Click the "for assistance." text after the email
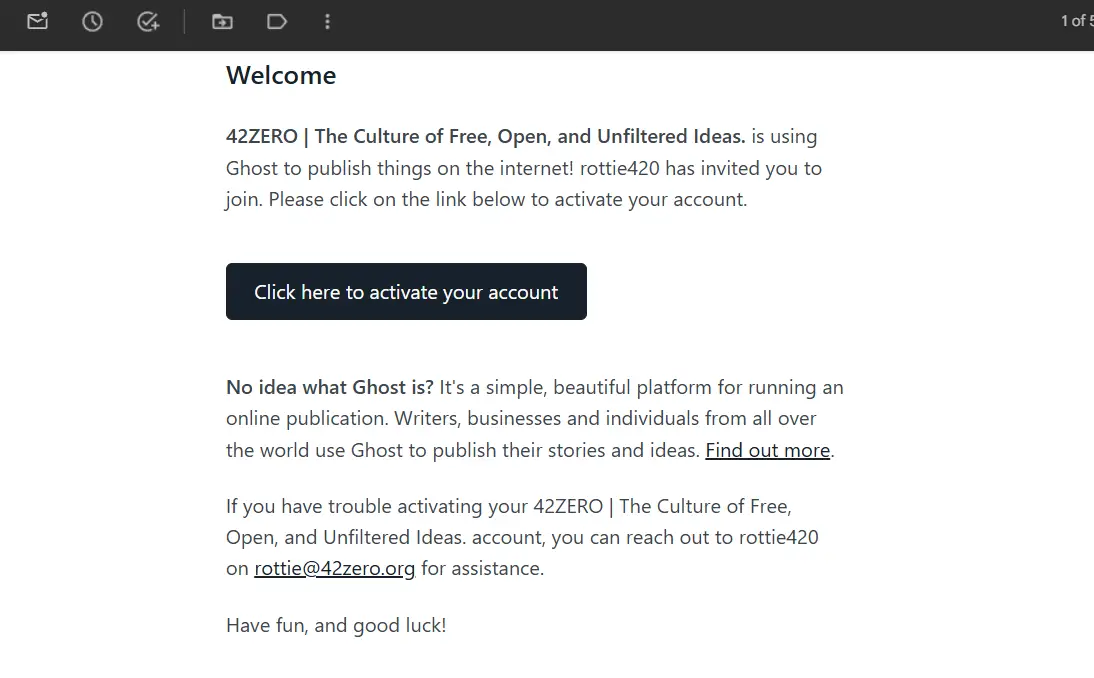The image size is (1094, 678). tap(482, 569)
